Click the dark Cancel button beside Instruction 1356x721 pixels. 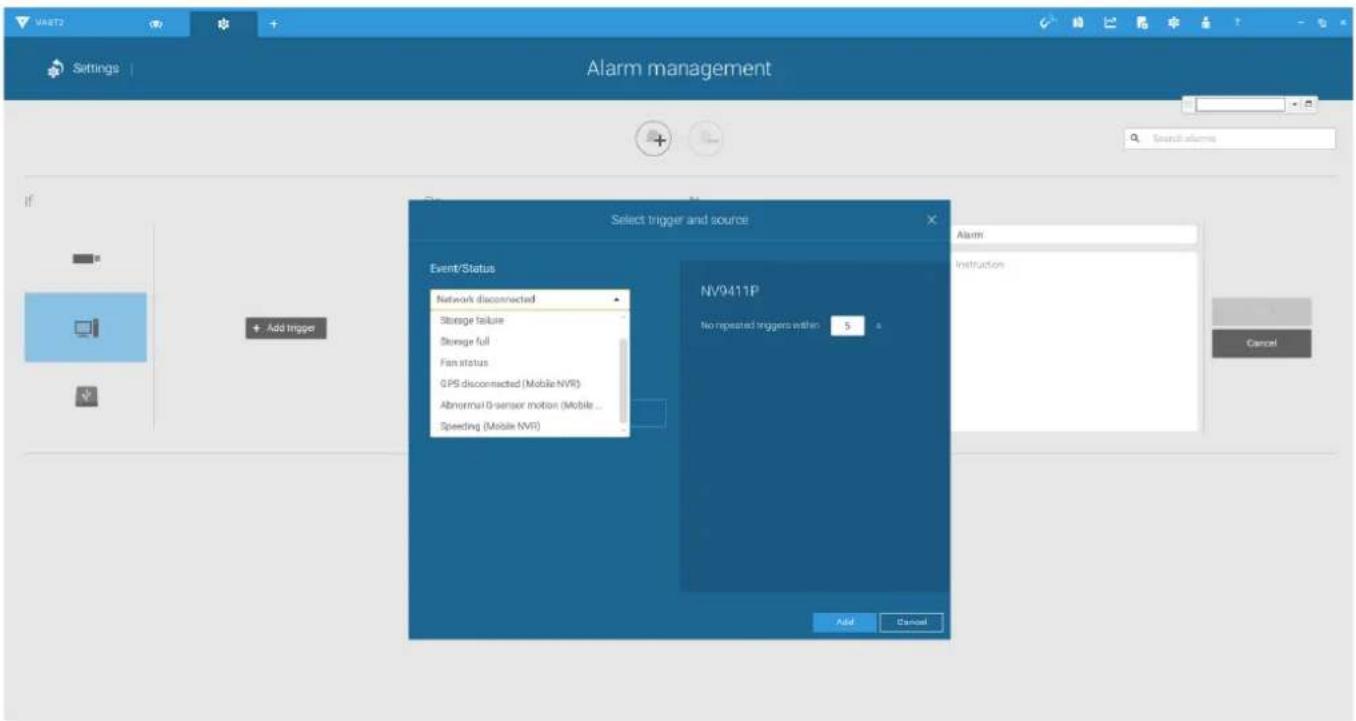(x=1261, y=343)
